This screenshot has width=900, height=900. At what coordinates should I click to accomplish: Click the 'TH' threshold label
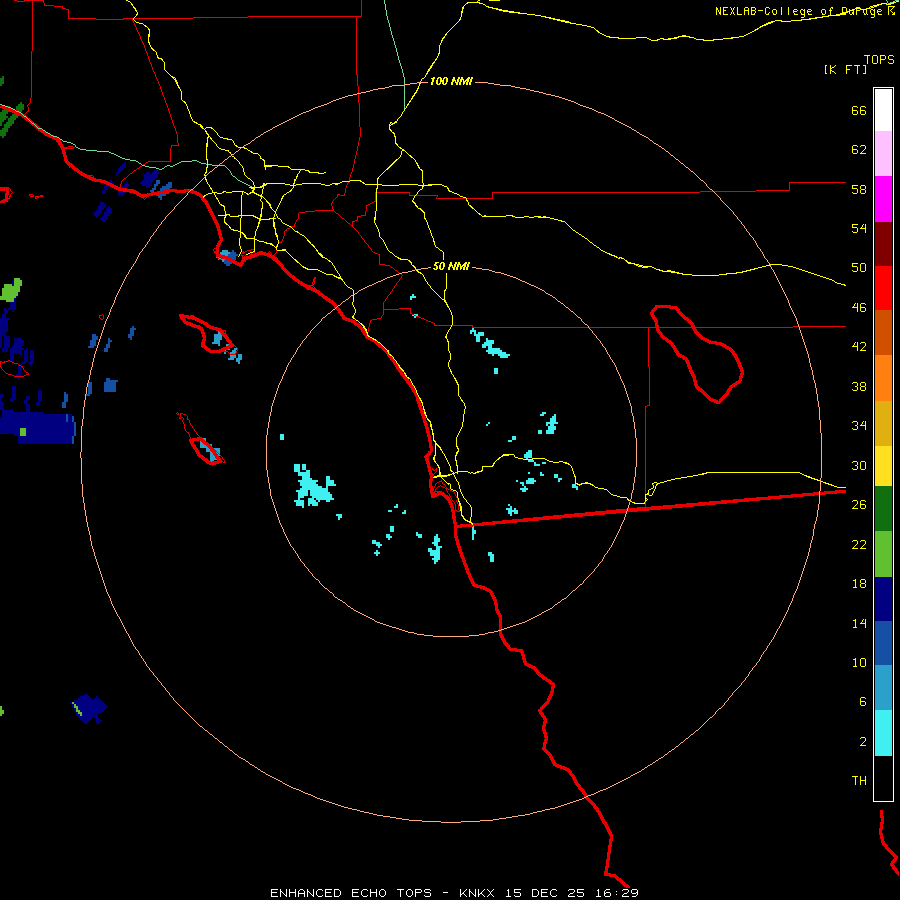coord(859,781)
